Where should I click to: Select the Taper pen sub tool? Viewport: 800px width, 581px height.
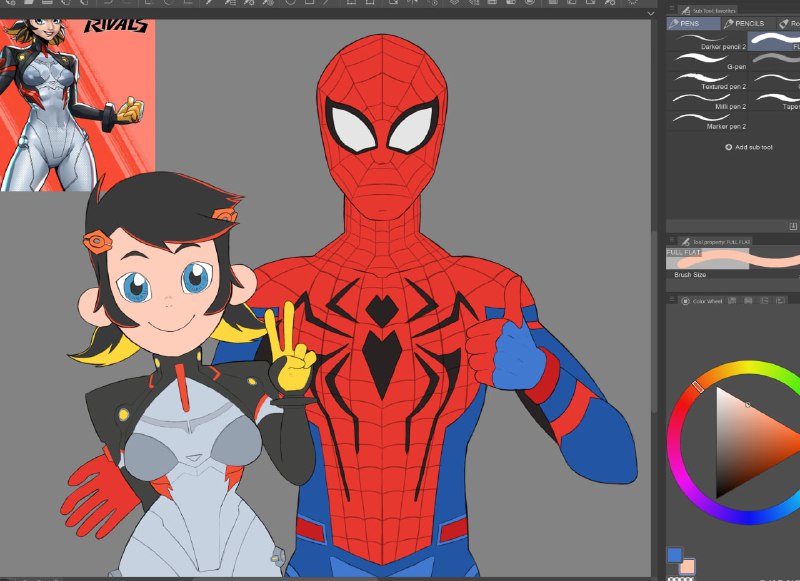click(774, 102)
